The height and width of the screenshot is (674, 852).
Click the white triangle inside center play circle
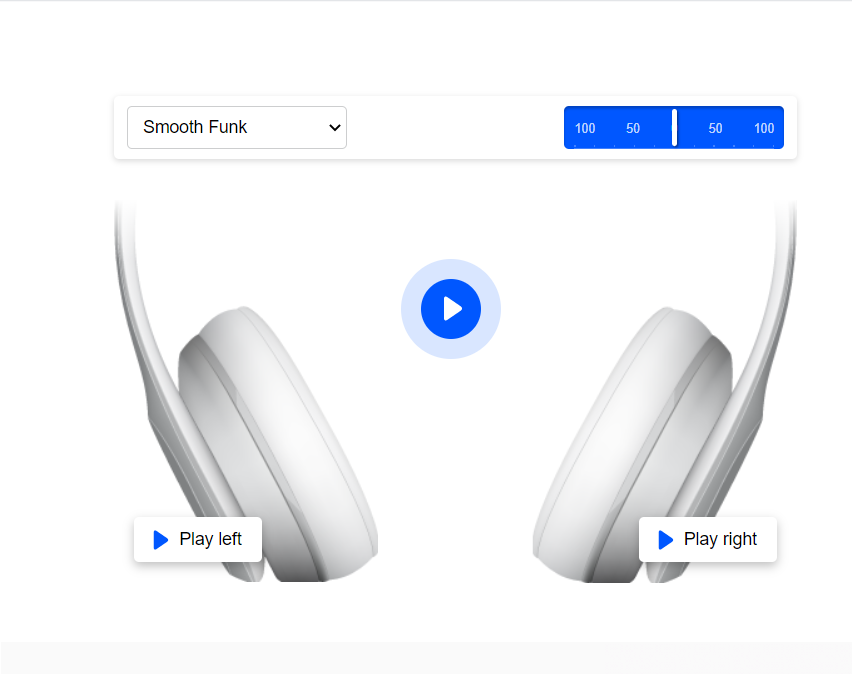452,309
